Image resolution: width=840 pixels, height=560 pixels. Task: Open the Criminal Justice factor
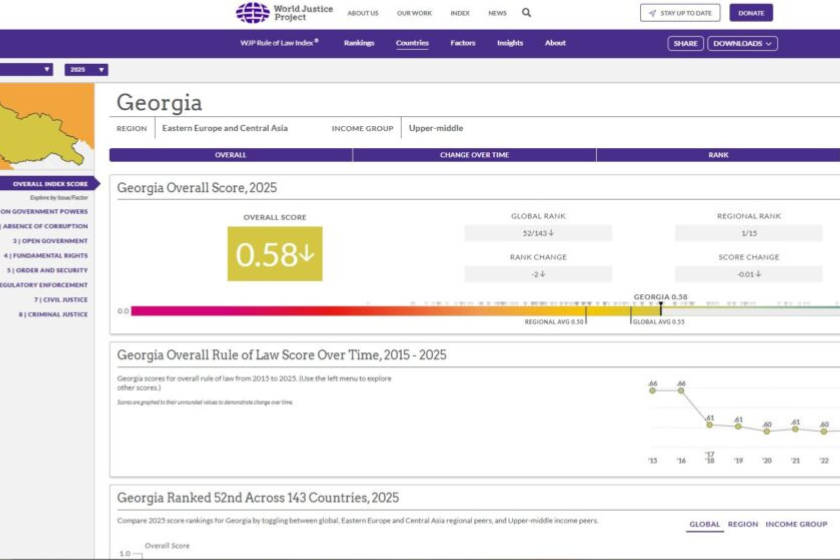coord(53,314)
